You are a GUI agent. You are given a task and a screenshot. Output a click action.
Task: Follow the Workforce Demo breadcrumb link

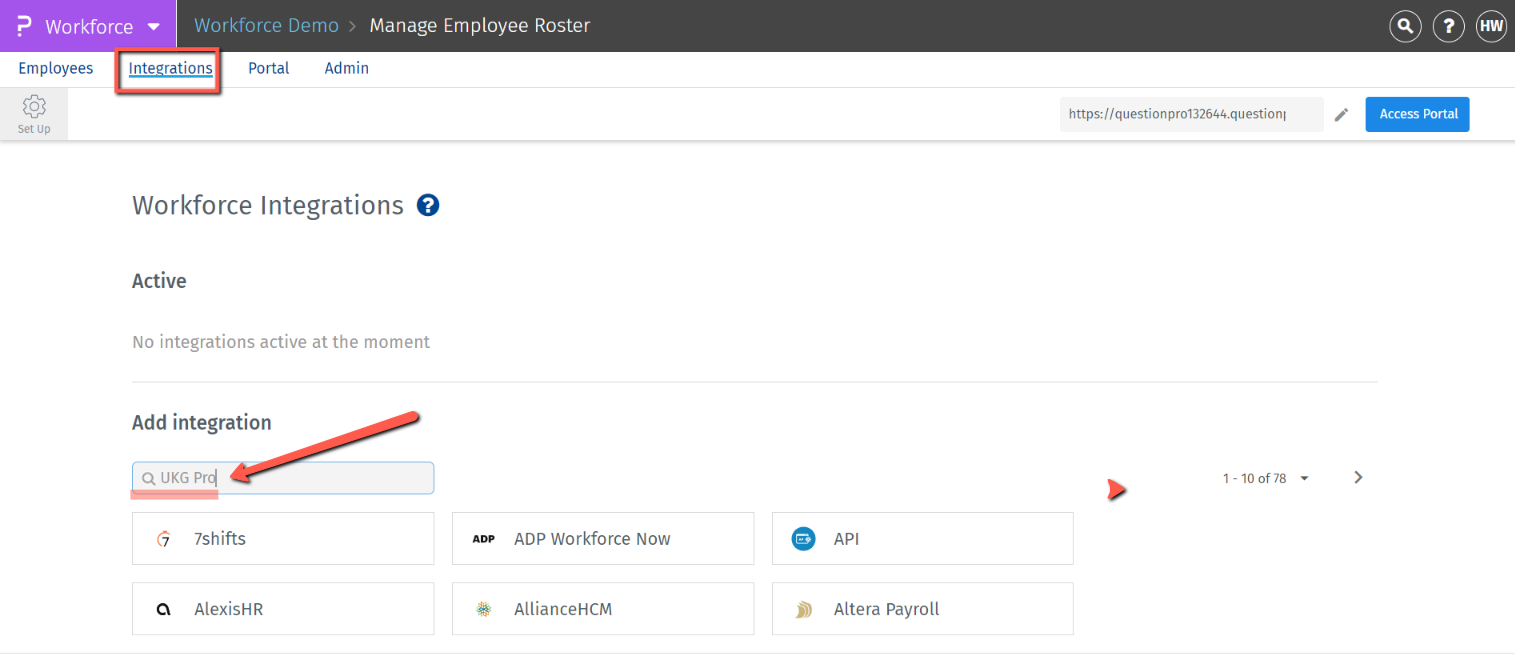(266, 26)
